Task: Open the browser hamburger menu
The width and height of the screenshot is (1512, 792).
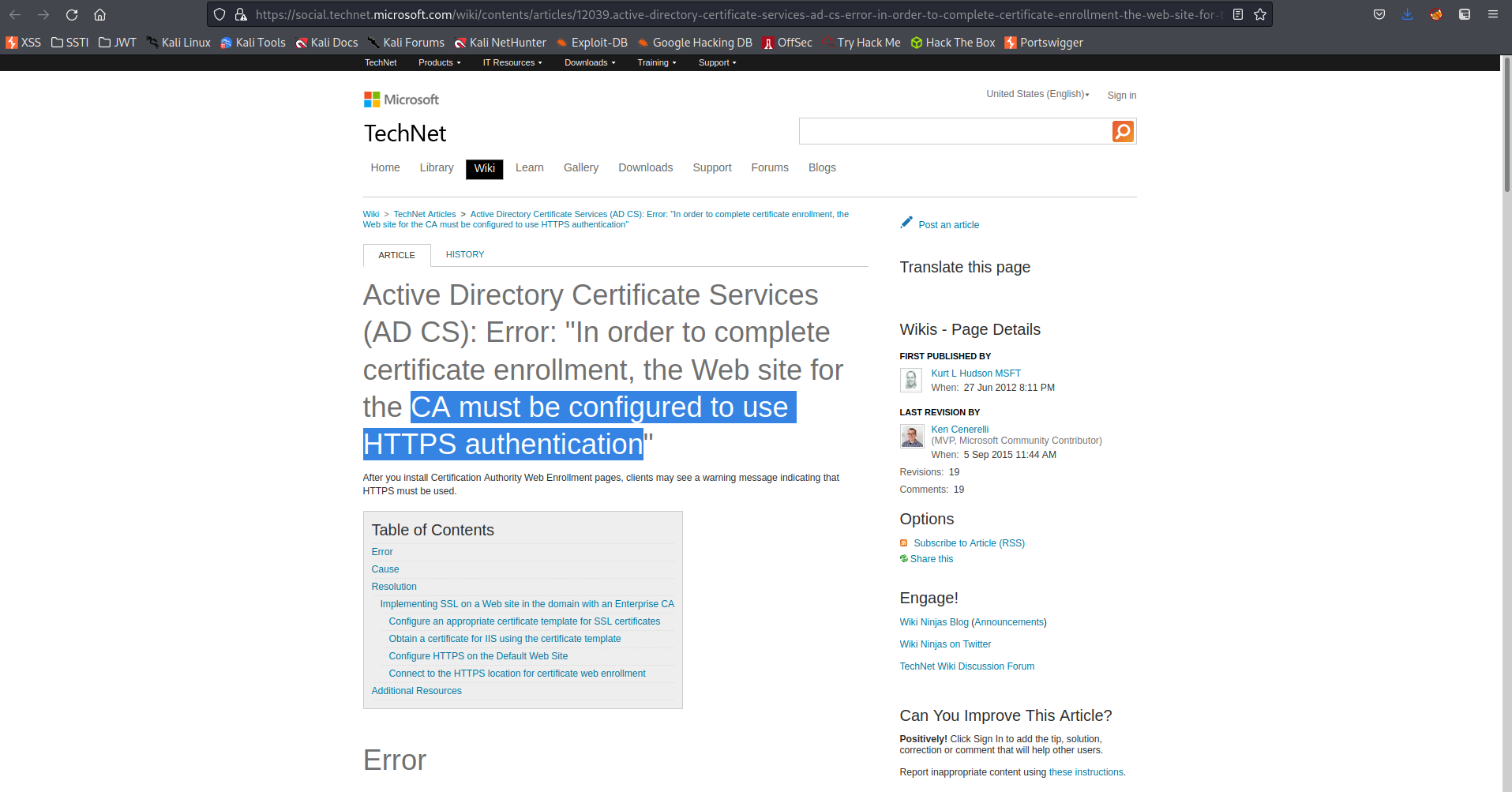Action: [x=1493, y=14]
